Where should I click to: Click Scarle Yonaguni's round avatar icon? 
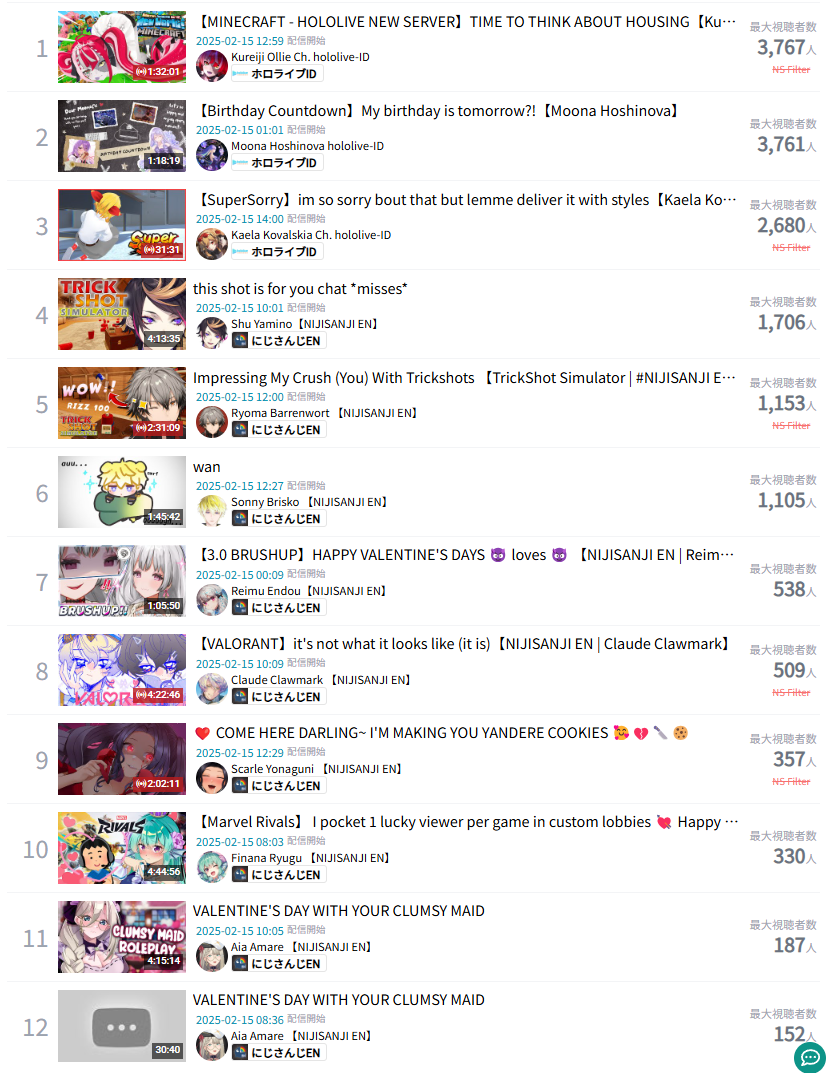pyautogui.click(x=211, y=777)
